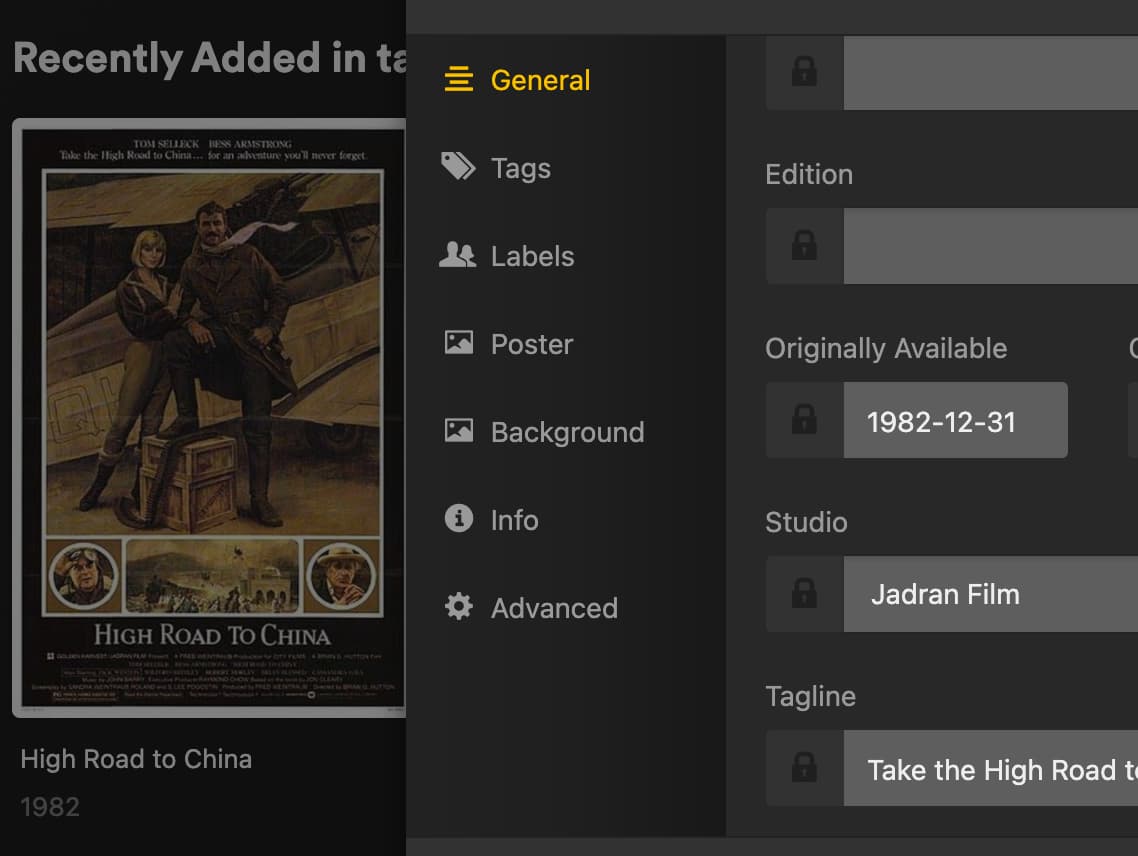The width and height of the screenshot is (1138, 856).
Task: Toggle lock on Originally Available field
Action: pos(804,420)
